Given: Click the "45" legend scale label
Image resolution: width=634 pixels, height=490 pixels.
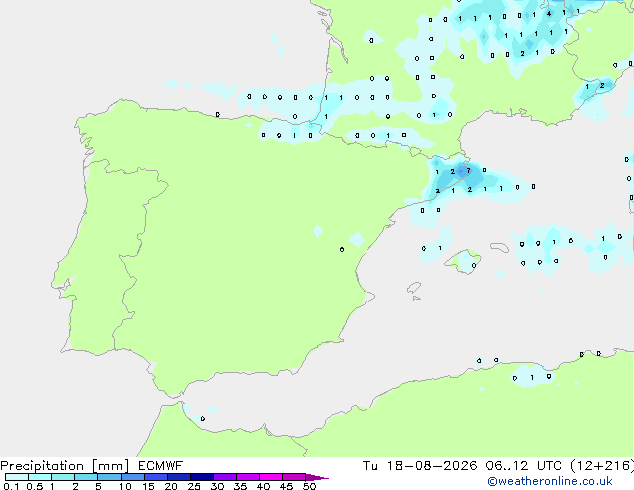Looking at the screenshot, I should coord(286,486).
